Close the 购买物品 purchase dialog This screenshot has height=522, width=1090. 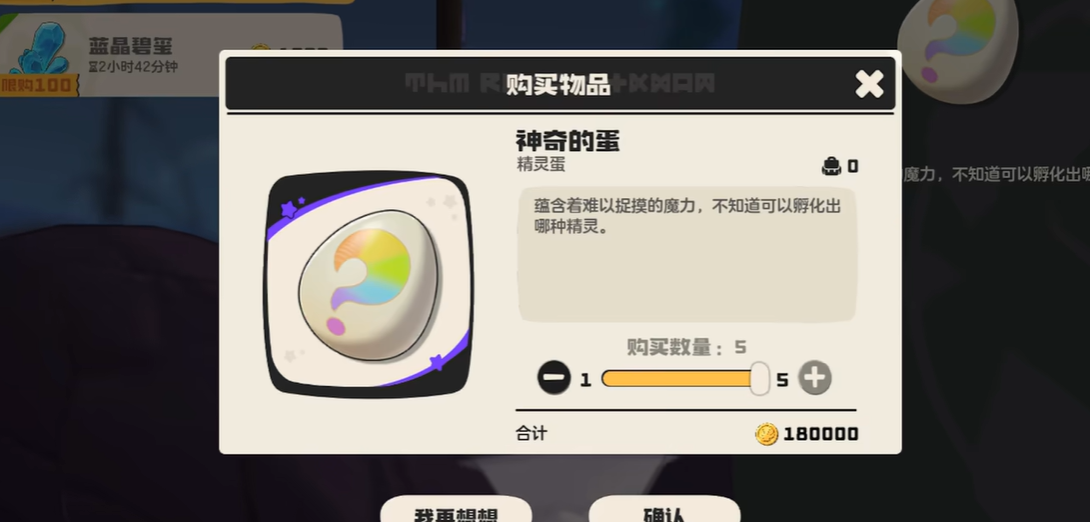(x=869, y=84)
